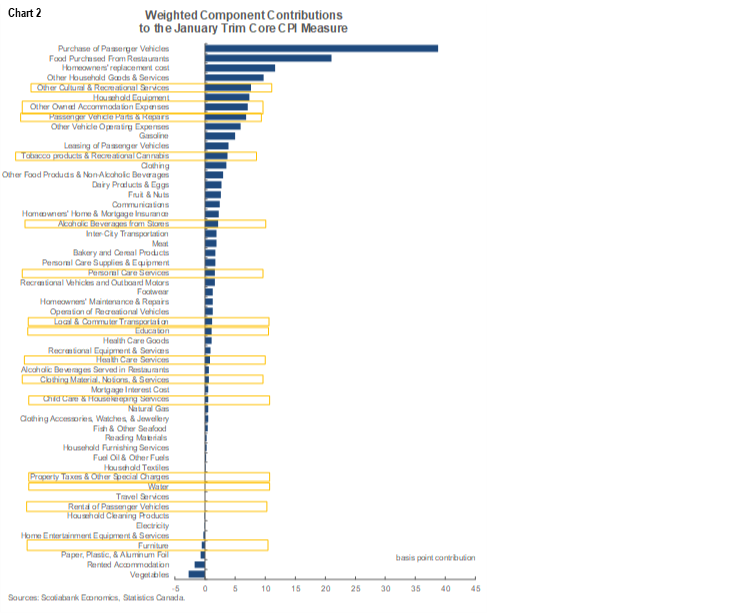748x614 pixels.
Task: Click the basis point contribution axis label
Action: pos(435,557)
